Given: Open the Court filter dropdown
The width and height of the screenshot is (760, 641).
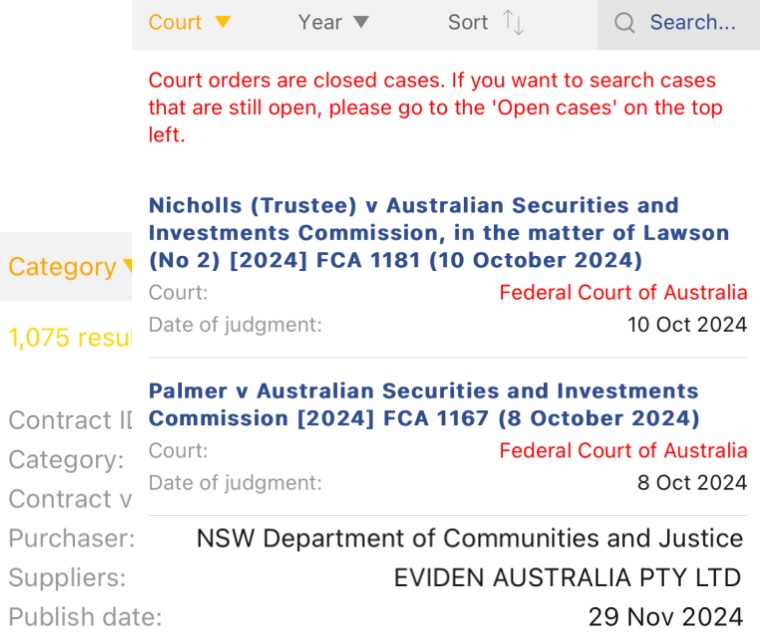Looking at the screenshot, I should [190, 22].
